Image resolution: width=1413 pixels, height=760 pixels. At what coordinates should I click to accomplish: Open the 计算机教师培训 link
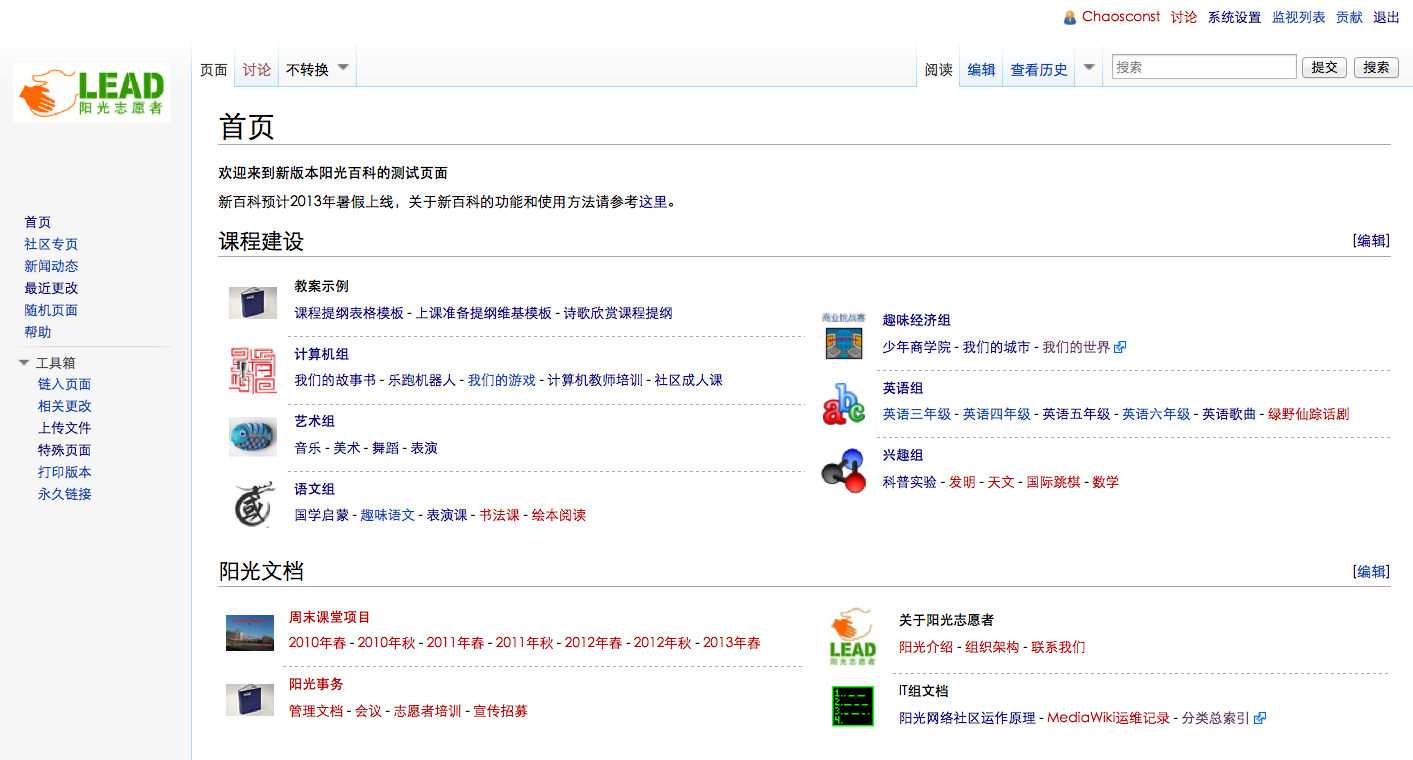coord(595,380)
